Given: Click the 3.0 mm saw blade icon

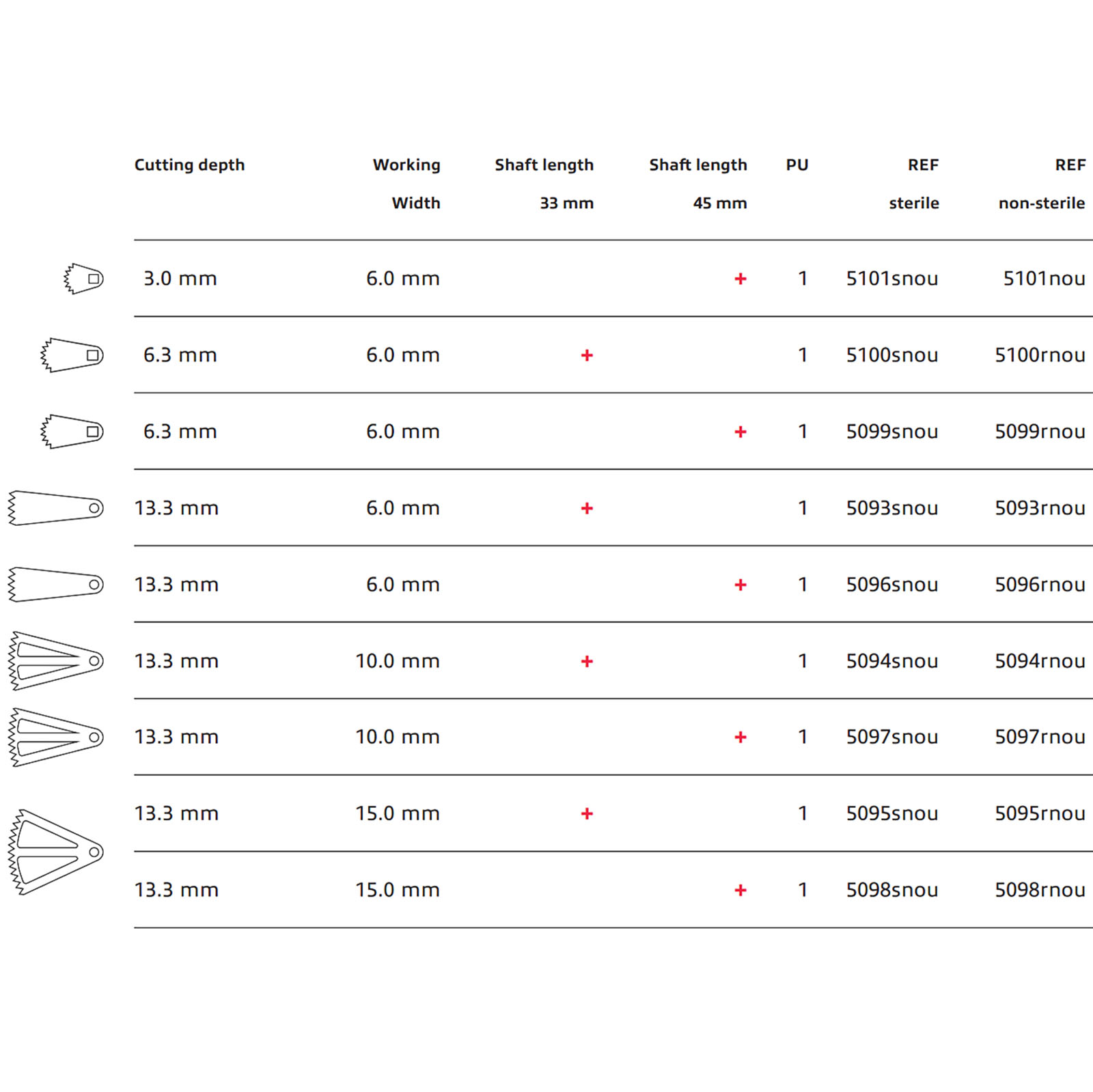Looking at the screenshot, I should click(x=83, y=279).
